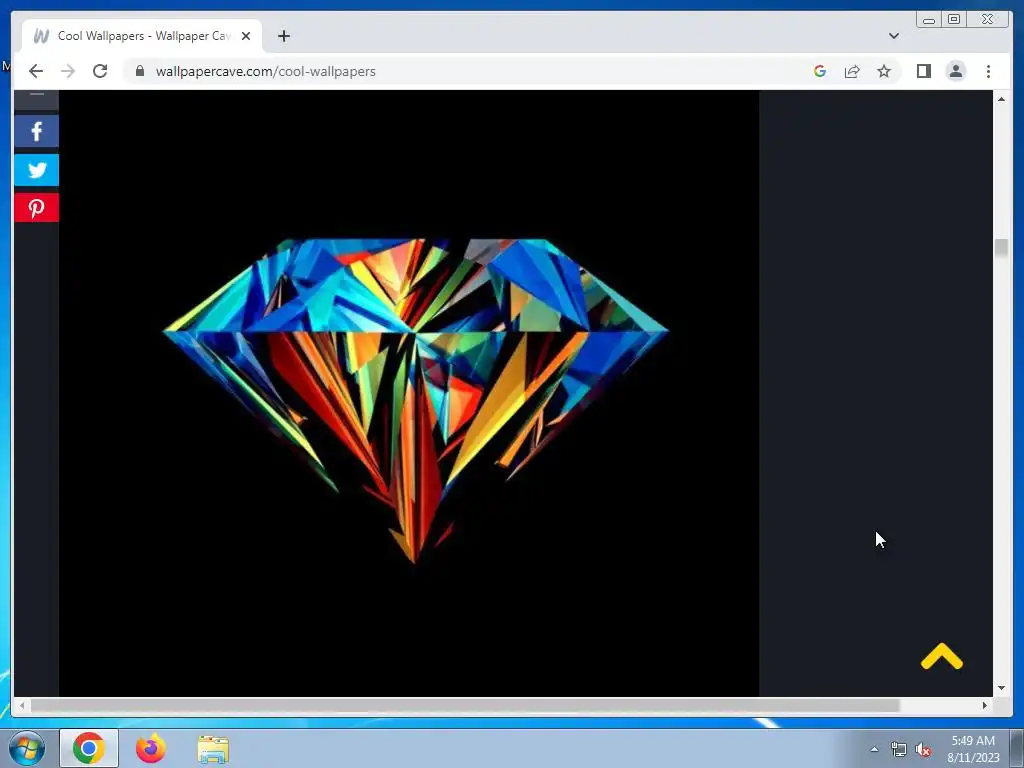Image resolution: width=1024 pixels, height=768 pixels.
Task: Pin the wallpaper on Pinterest
Action: (37, 208)
